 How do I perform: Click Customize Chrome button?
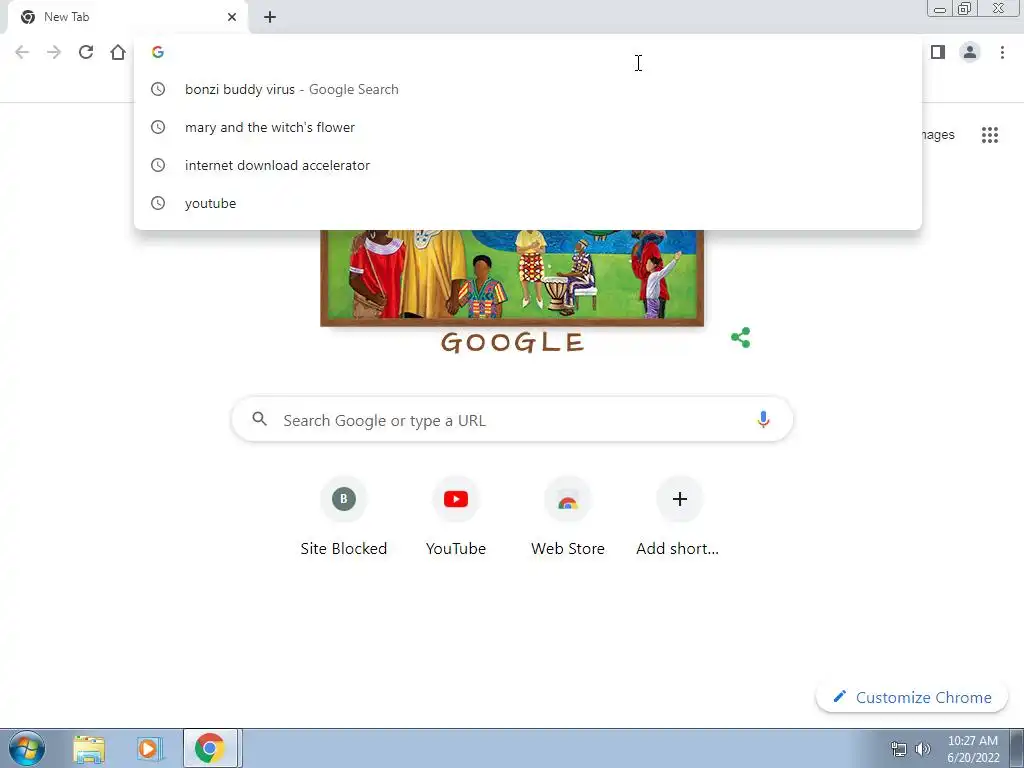(912, 697)
